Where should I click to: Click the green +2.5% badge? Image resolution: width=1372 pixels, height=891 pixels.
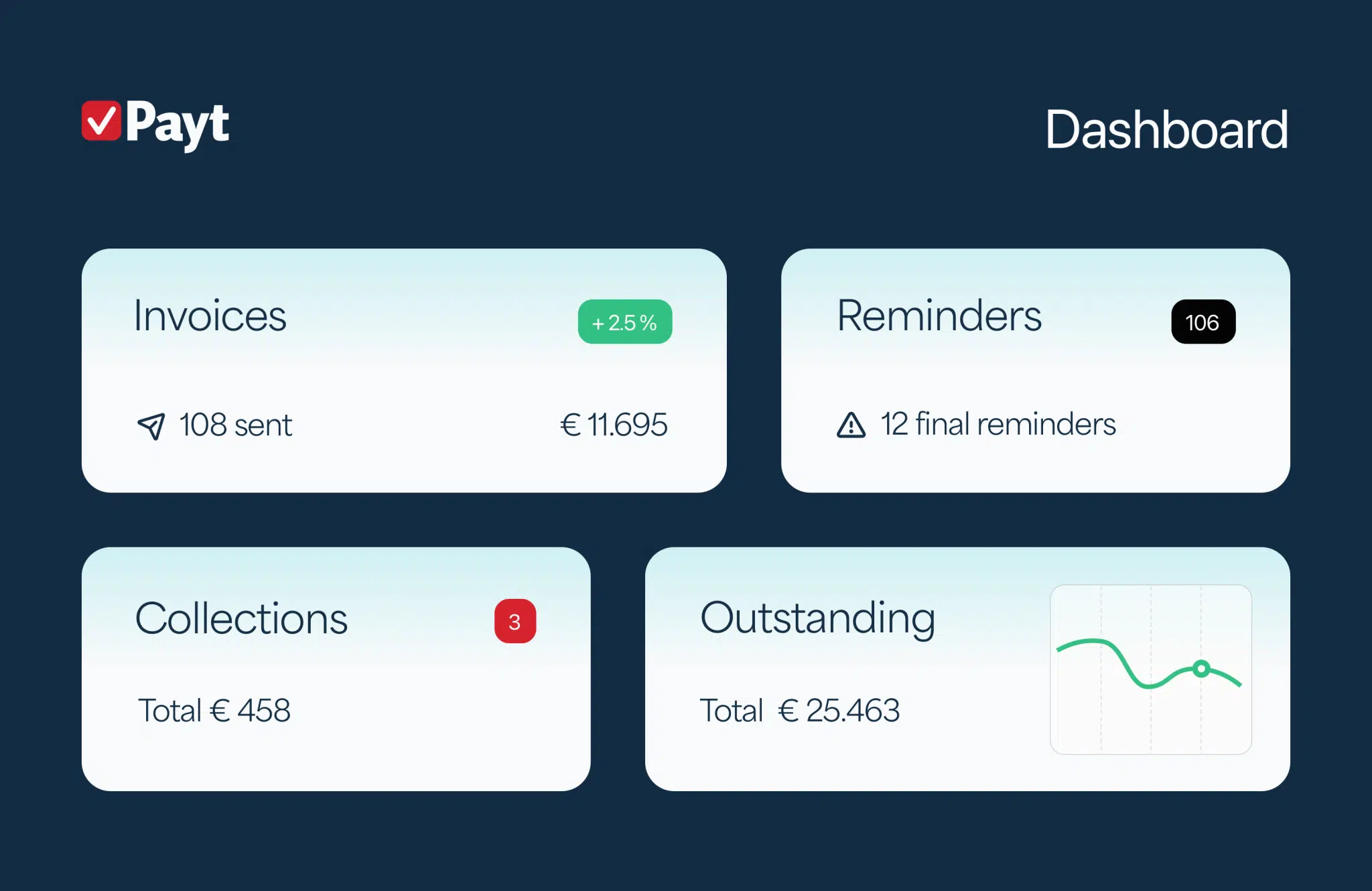(624, 322)
